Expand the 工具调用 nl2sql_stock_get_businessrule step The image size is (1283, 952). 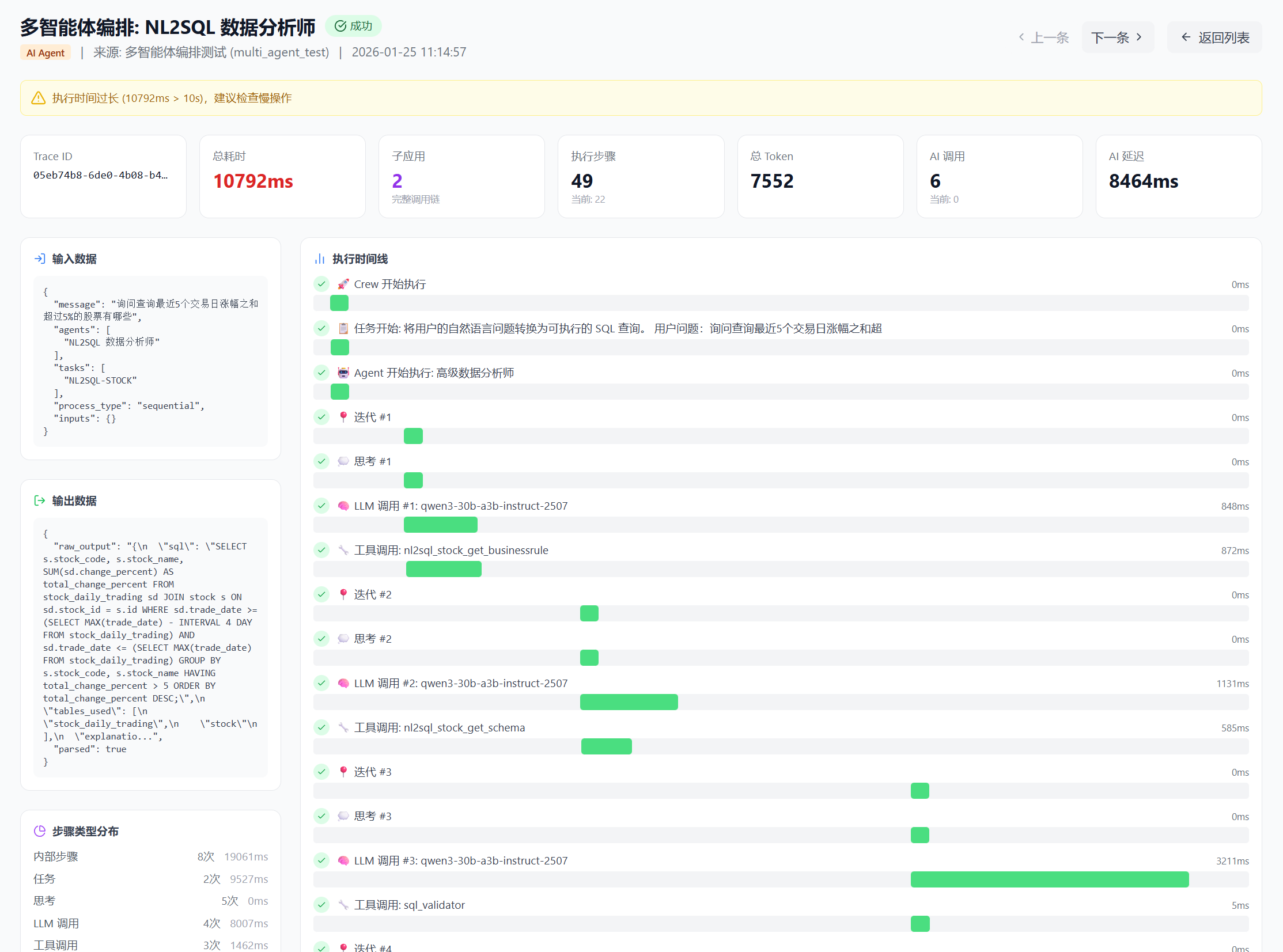pos(451,551)
